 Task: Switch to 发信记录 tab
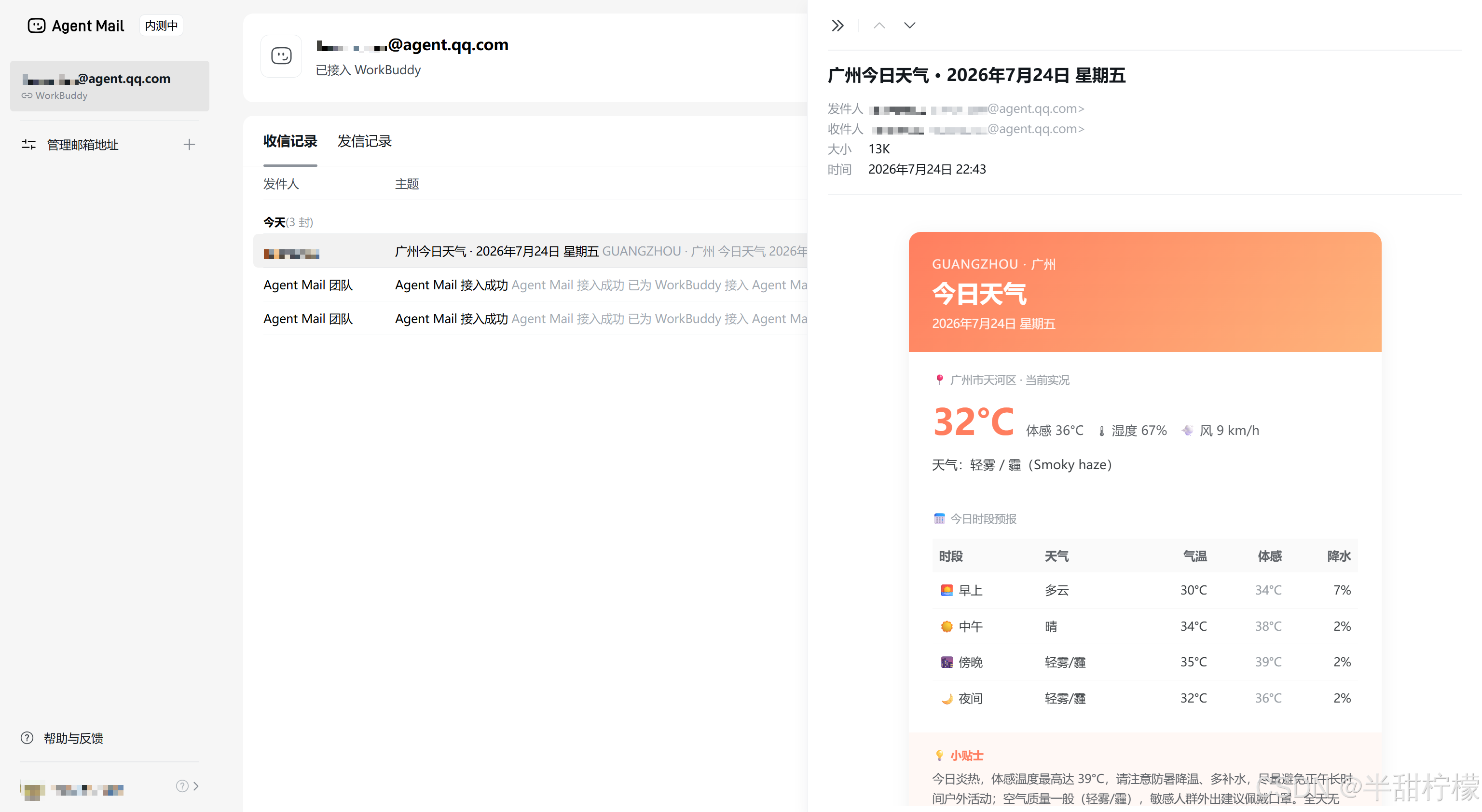(364, 141)
